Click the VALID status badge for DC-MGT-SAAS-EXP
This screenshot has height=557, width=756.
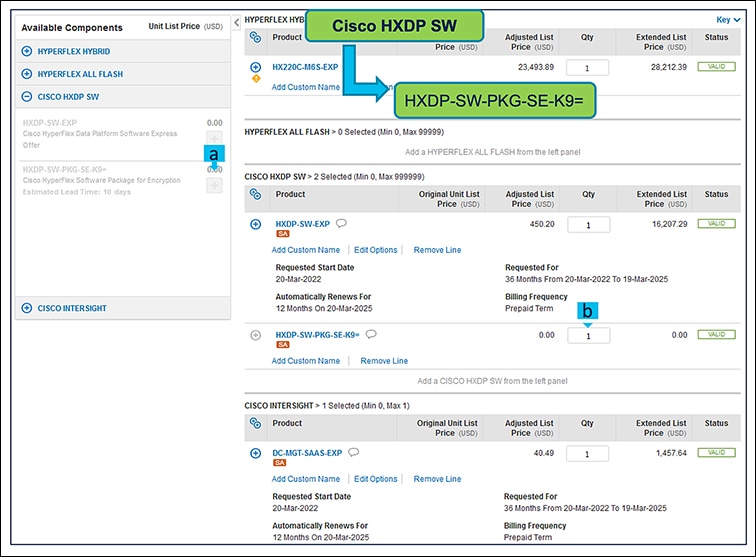tap(716, 453)
